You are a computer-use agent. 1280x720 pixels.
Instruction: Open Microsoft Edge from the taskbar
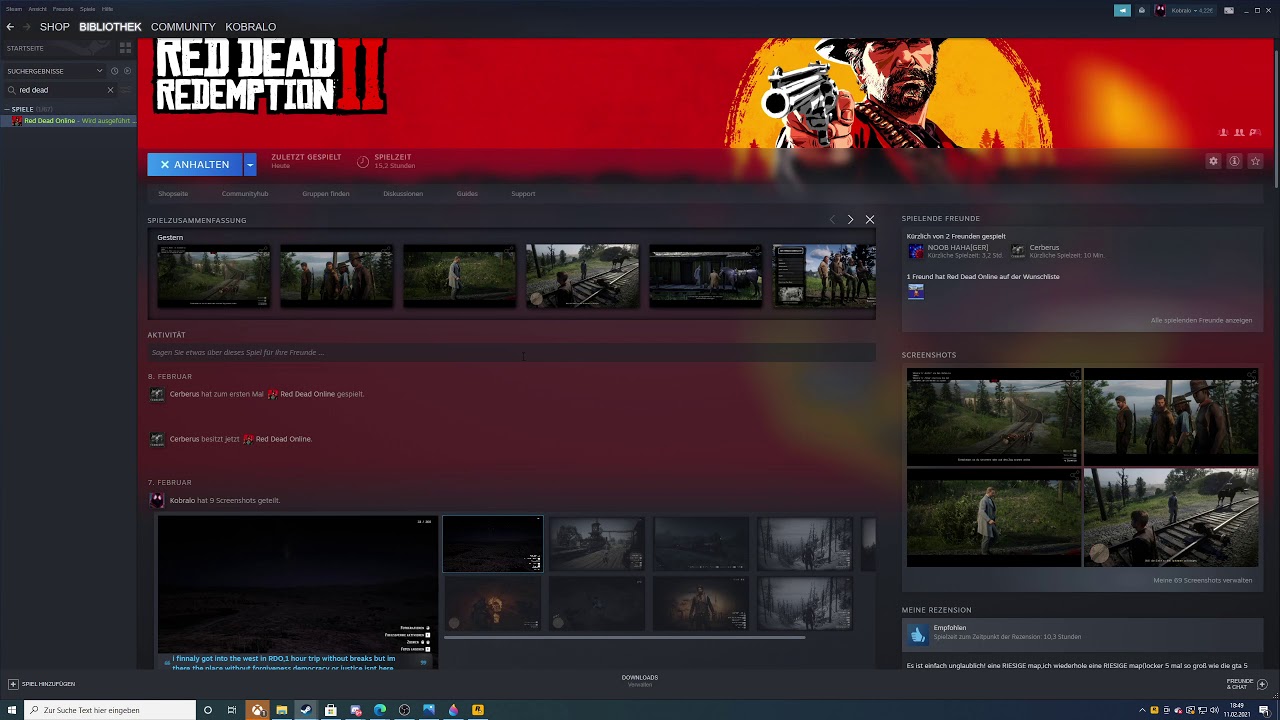[x=380, y=710]
